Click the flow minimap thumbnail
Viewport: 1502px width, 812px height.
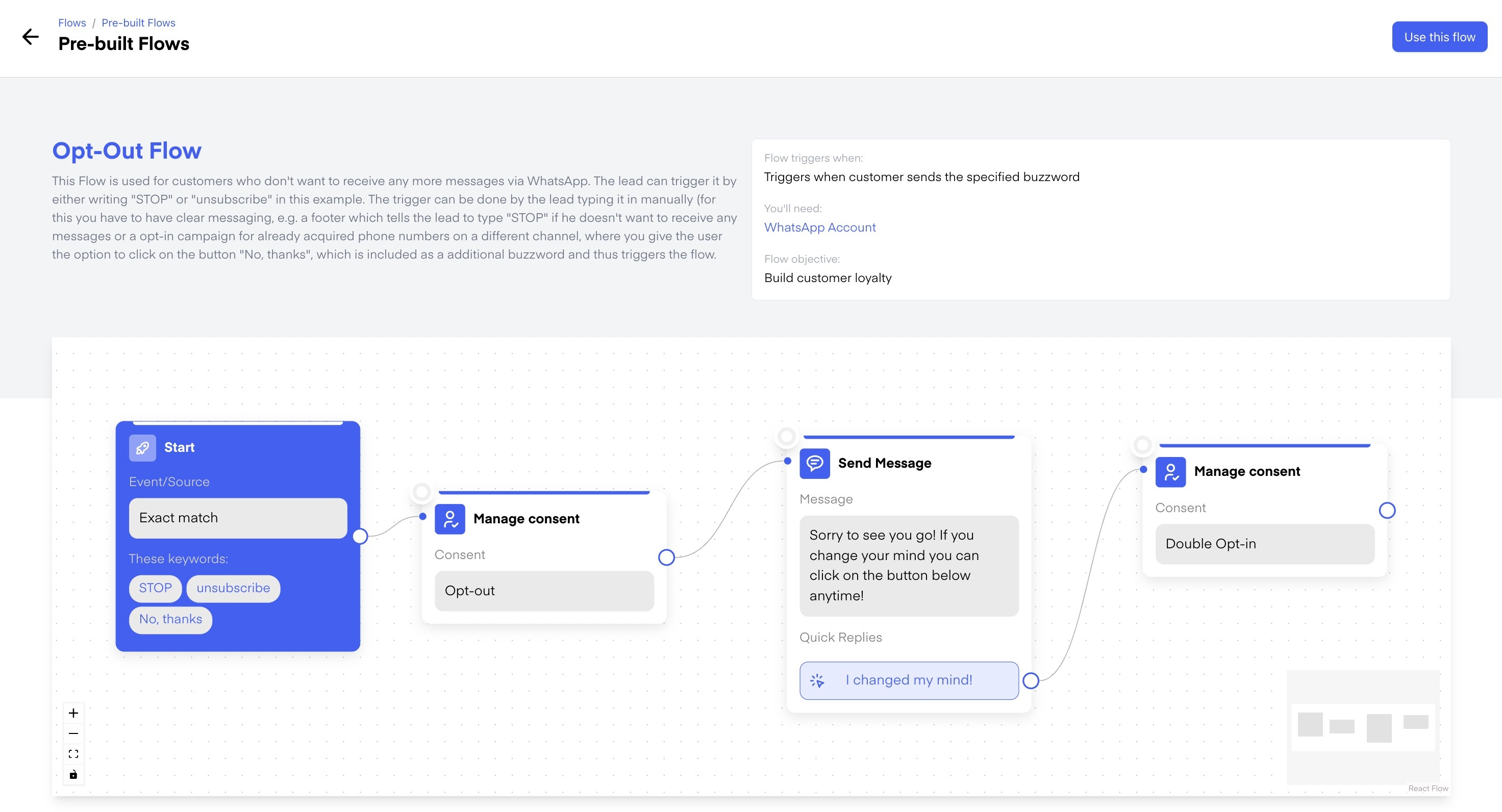(x=1363, y=726)
